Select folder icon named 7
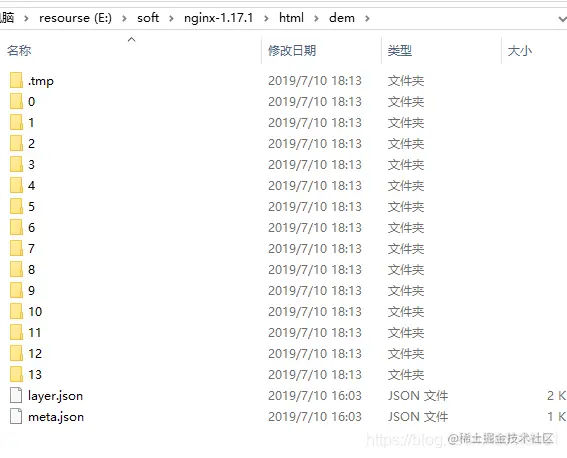 coord(16,248)
